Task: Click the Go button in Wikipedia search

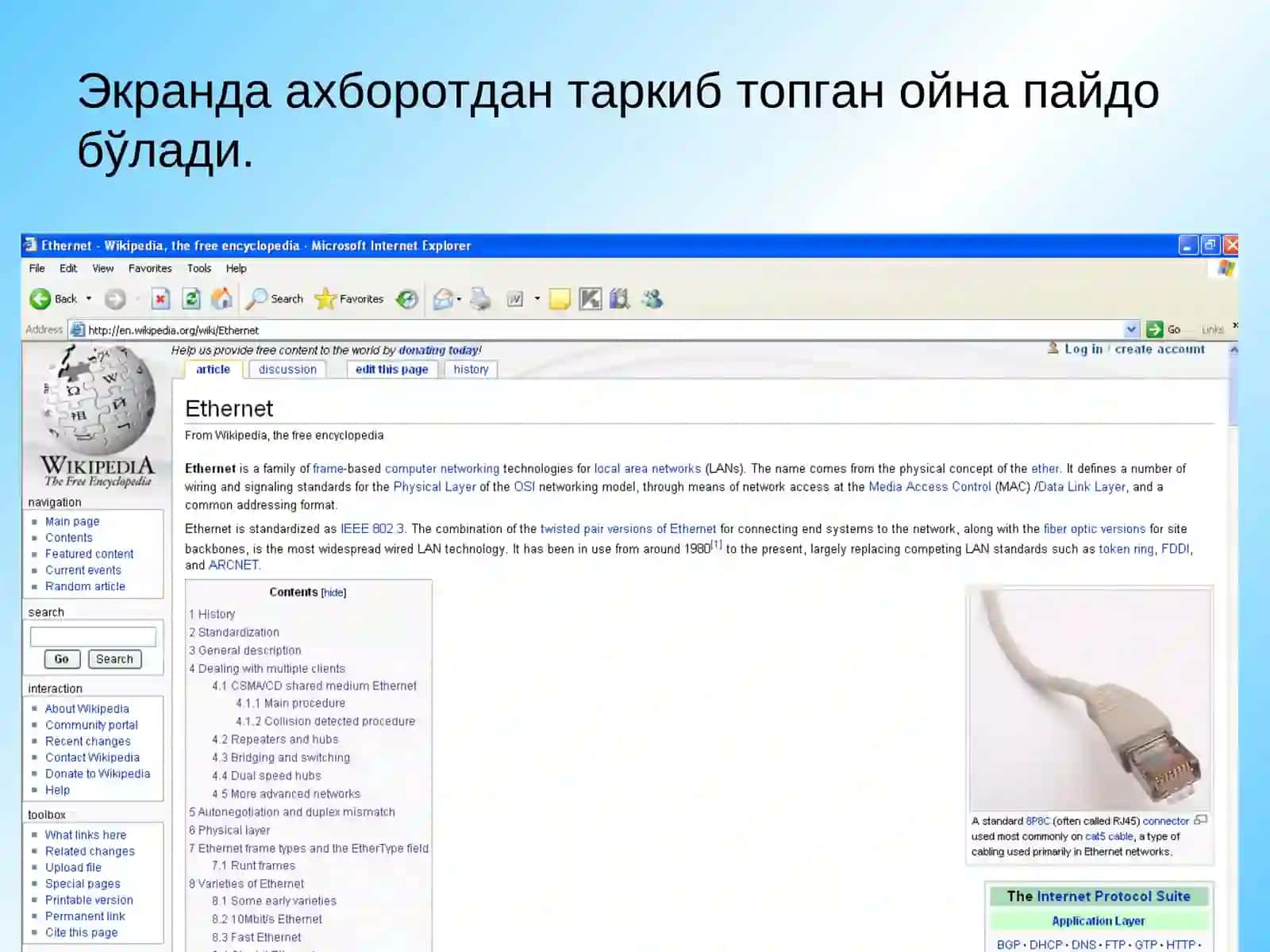Action: pos(61,659)
